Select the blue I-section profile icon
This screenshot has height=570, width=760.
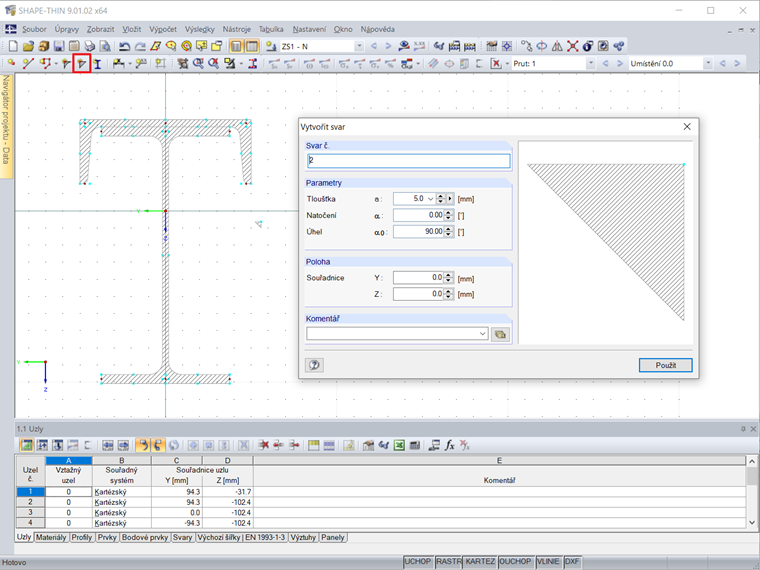(97, 63)
